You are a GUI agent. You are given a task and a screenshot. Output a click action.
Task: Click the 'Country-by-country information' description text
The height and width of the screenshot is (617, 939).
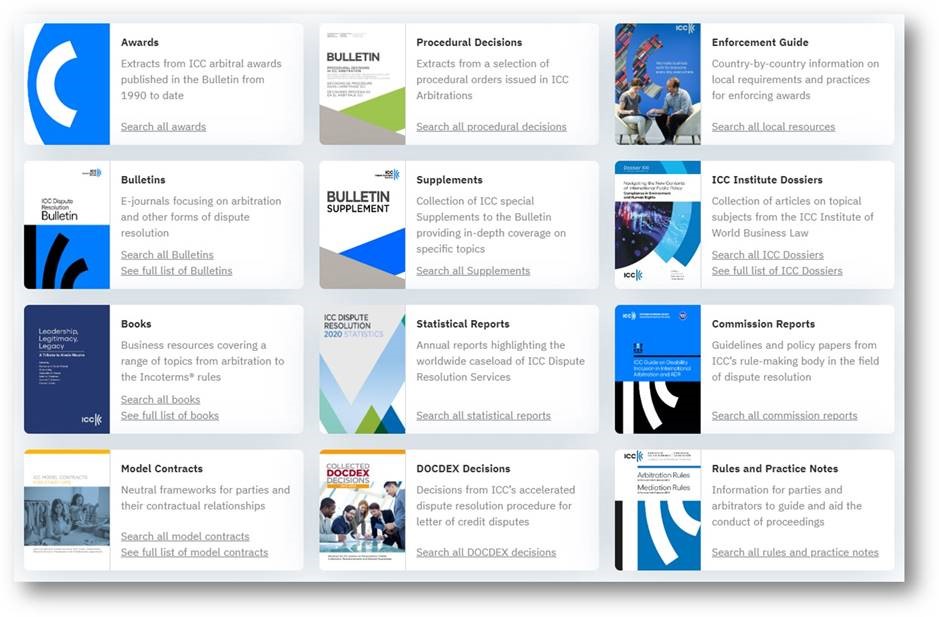[795, 79]
